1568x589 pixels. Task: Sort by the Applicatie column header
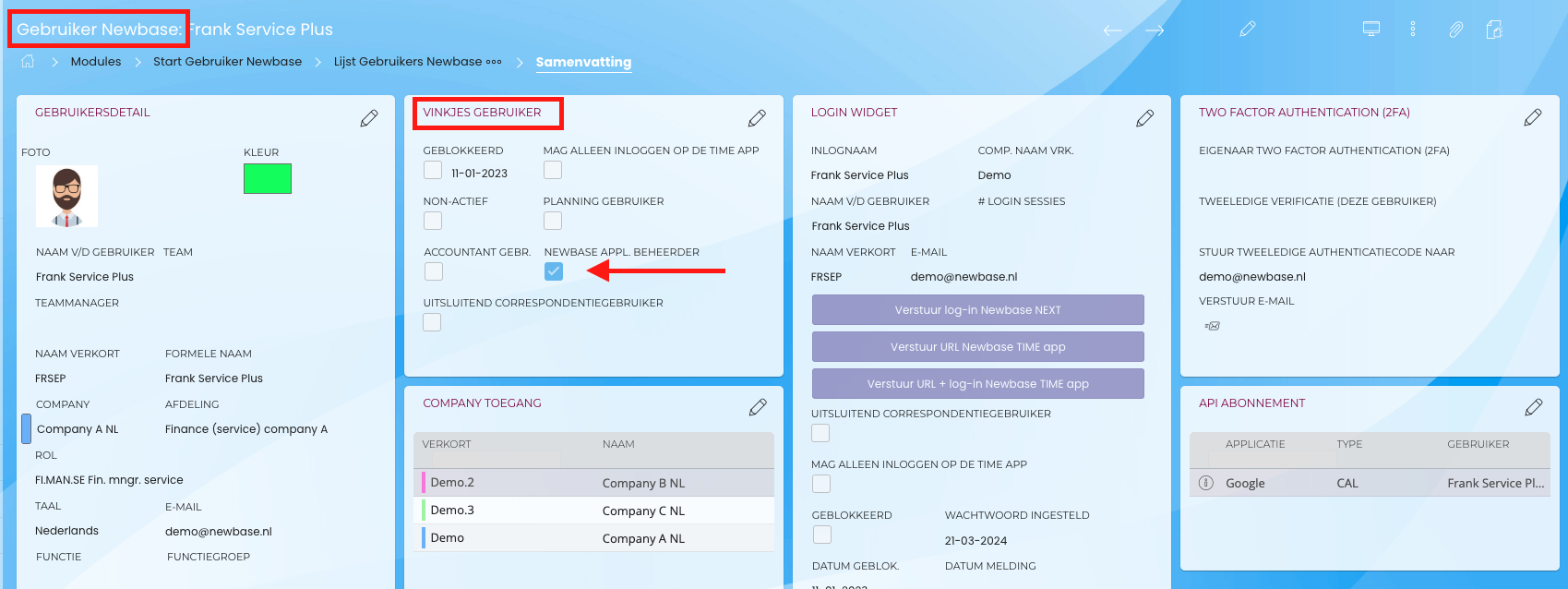pos(1255,444)
